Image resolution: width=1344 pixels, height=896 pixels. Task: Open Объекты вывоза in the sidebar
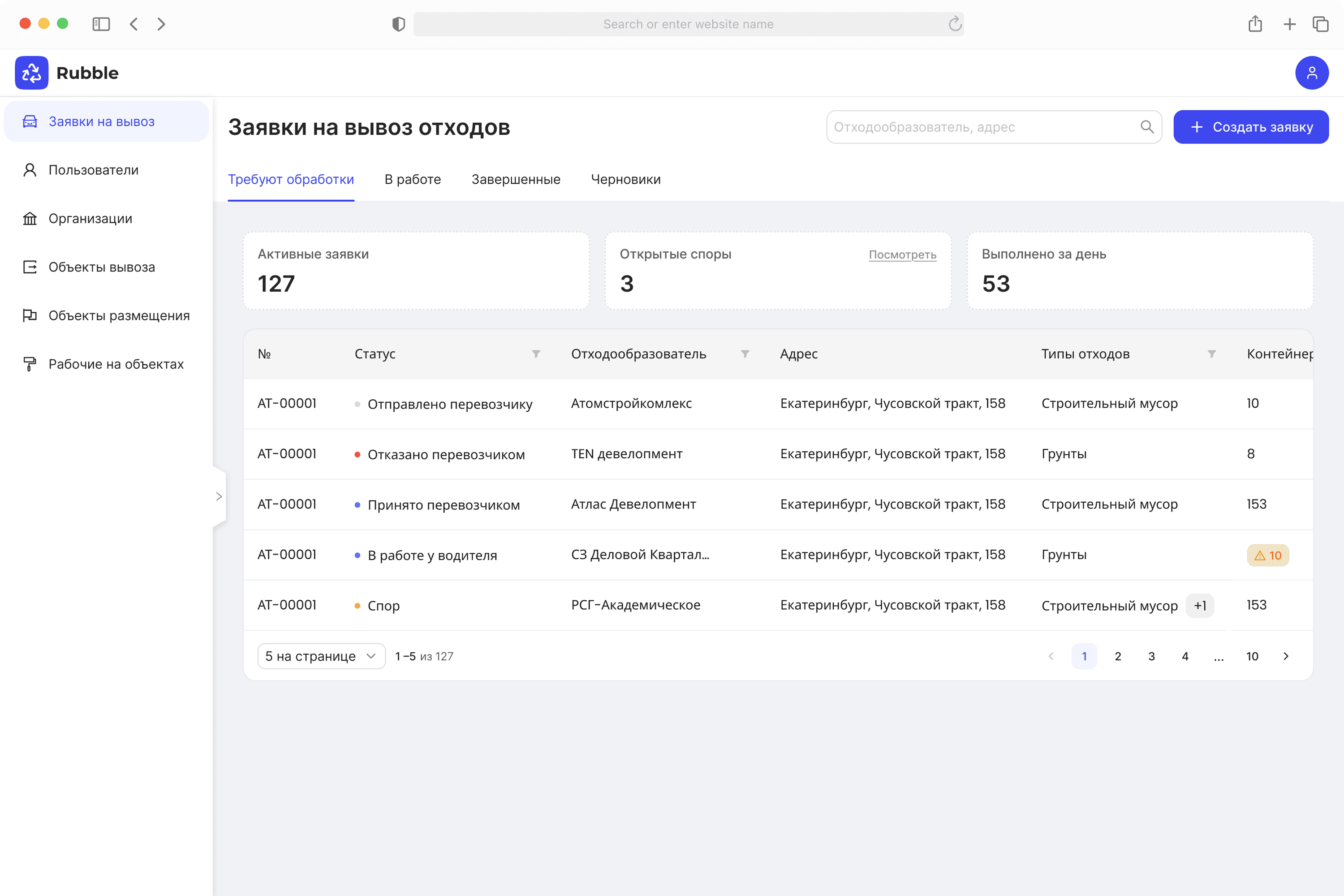(x=106, y=267)
